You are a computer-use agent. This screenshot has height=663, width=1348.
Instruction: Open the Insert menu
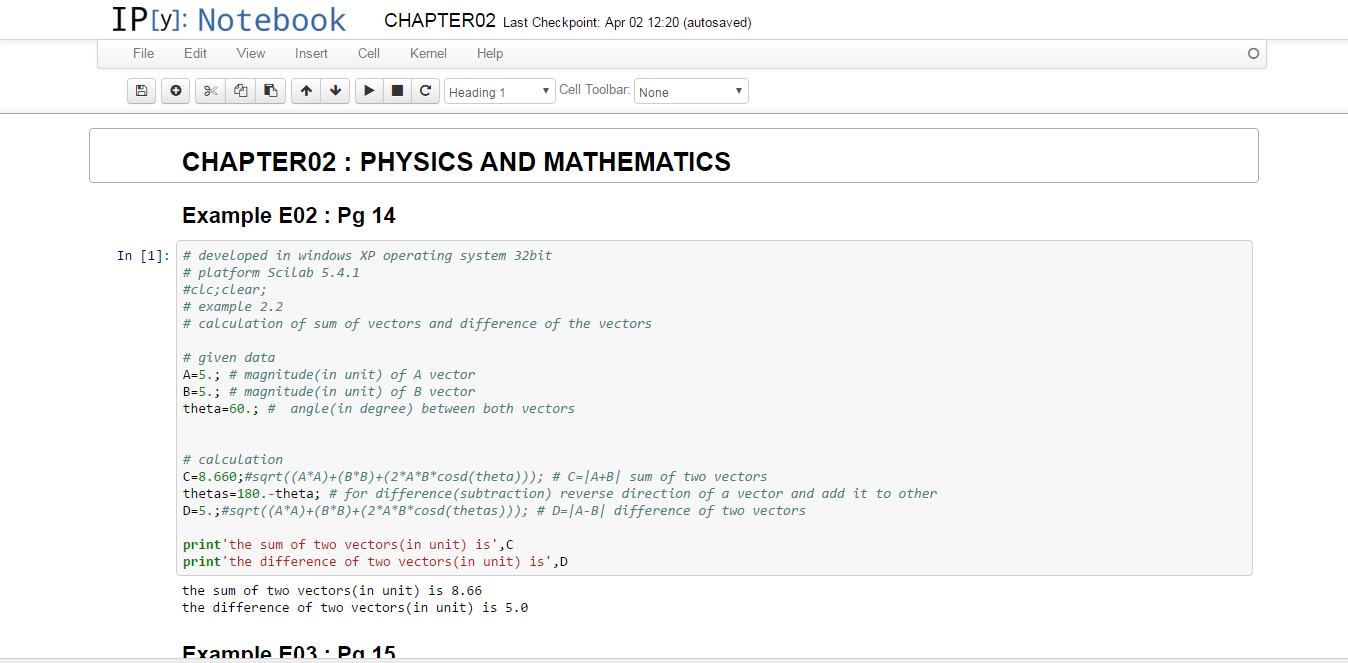coord(311,53)
